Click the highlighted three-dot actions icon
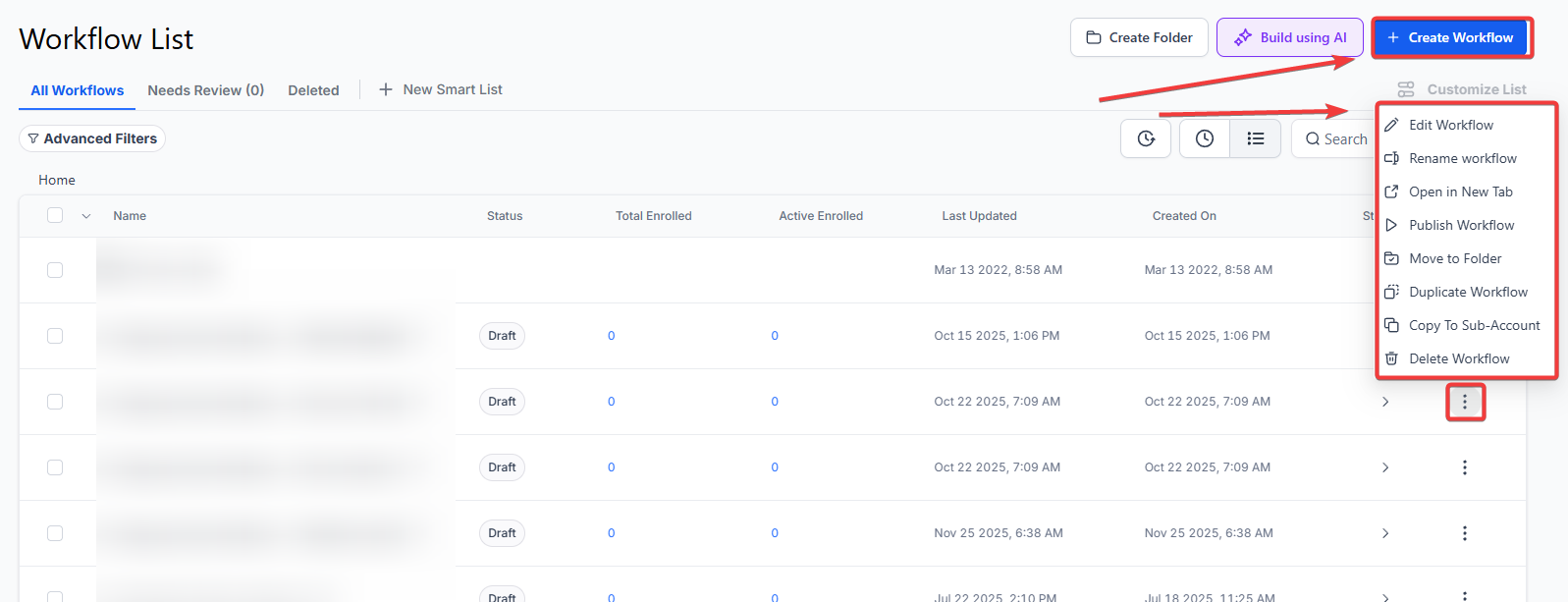Viewport: 1568px width, 602px height. coord(1464,402)
